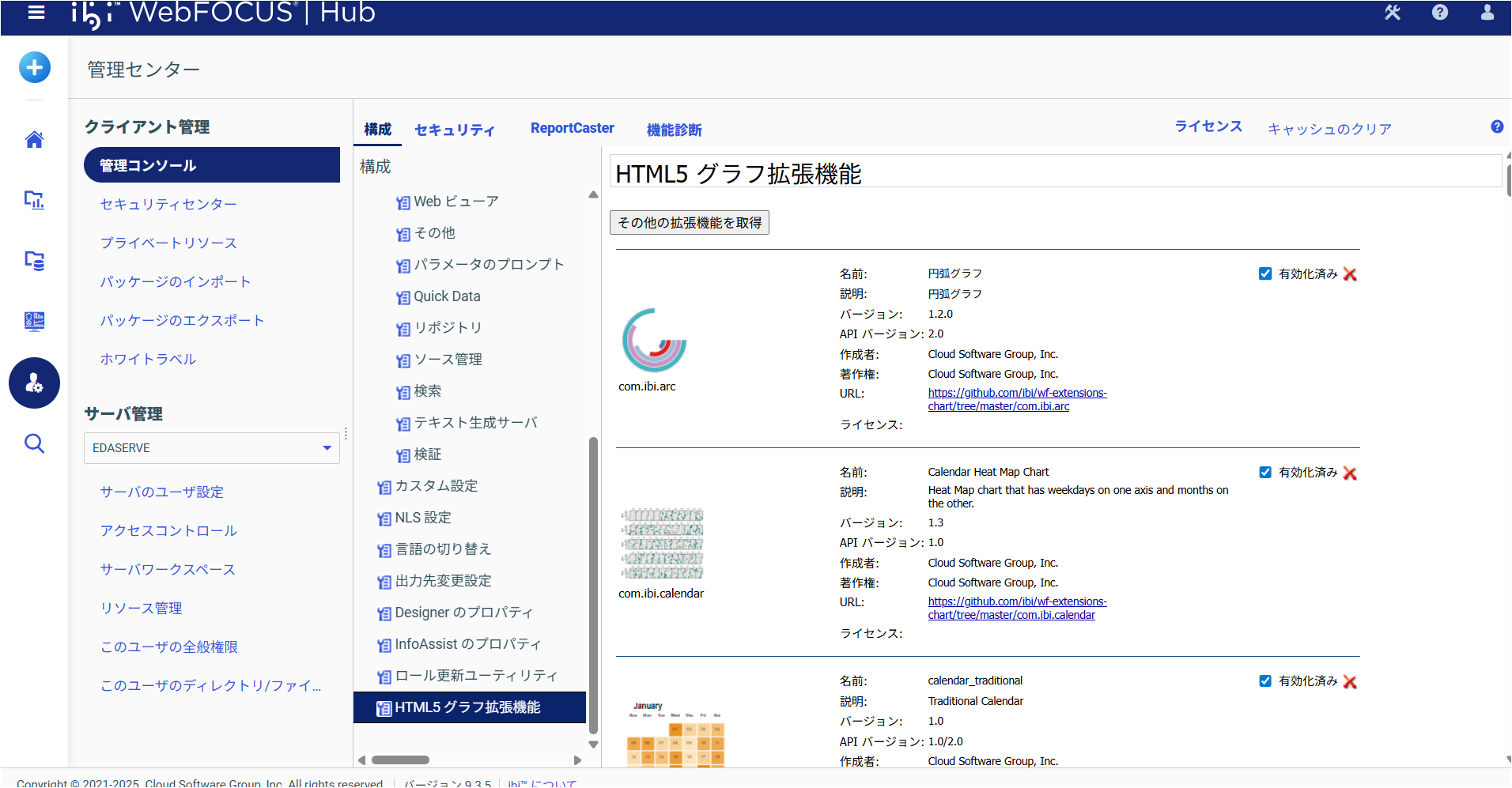Toggle 有効化済み checkbox for calendar_traditional
Screen dimensions: 1512x788
point(1265,681)
